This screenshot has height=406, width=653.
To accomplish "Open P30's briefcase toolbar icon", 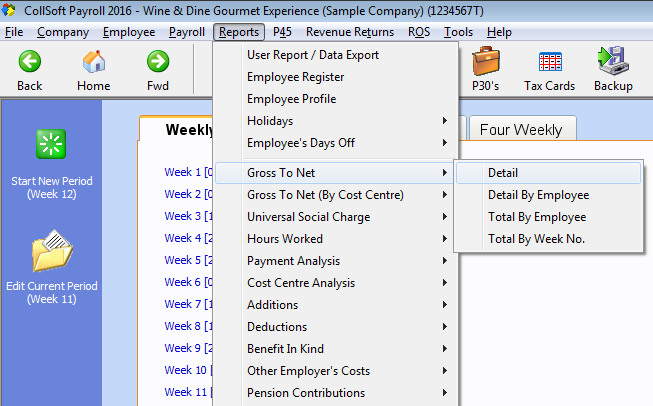I will click(x=486, y=63).
